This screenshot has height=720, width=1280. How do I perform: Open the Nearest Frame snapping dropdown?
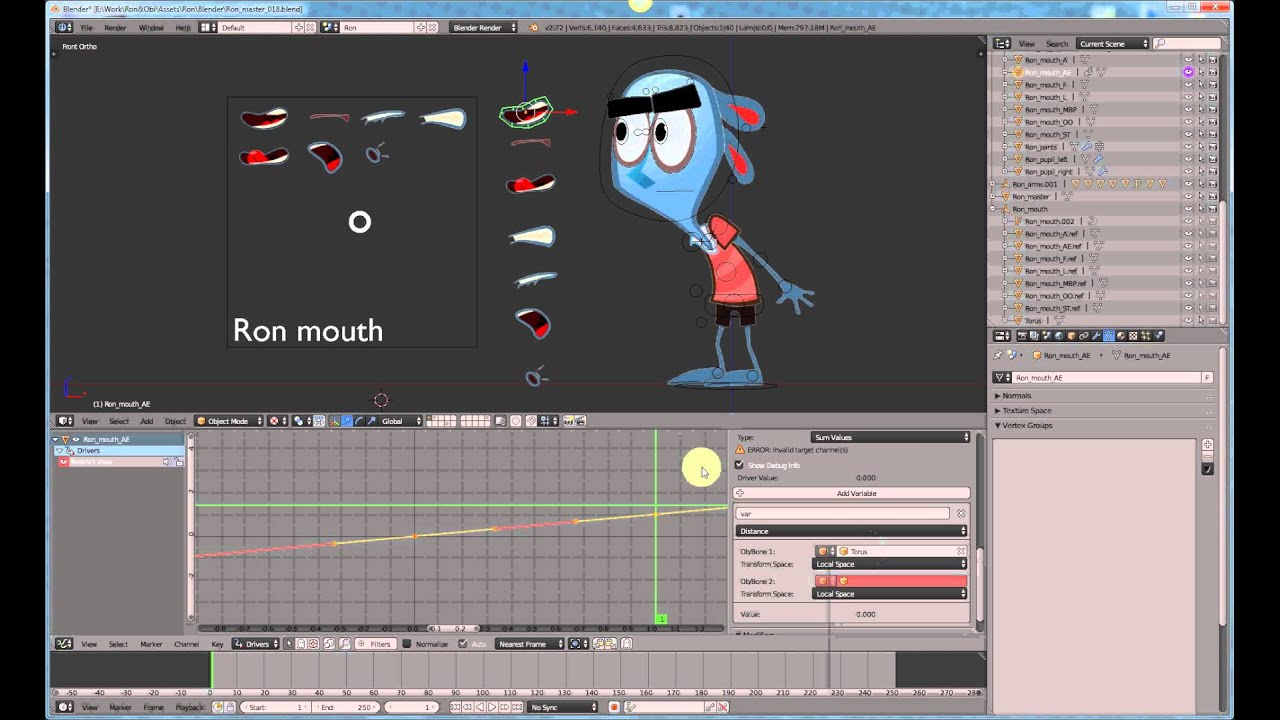(531, 644)
